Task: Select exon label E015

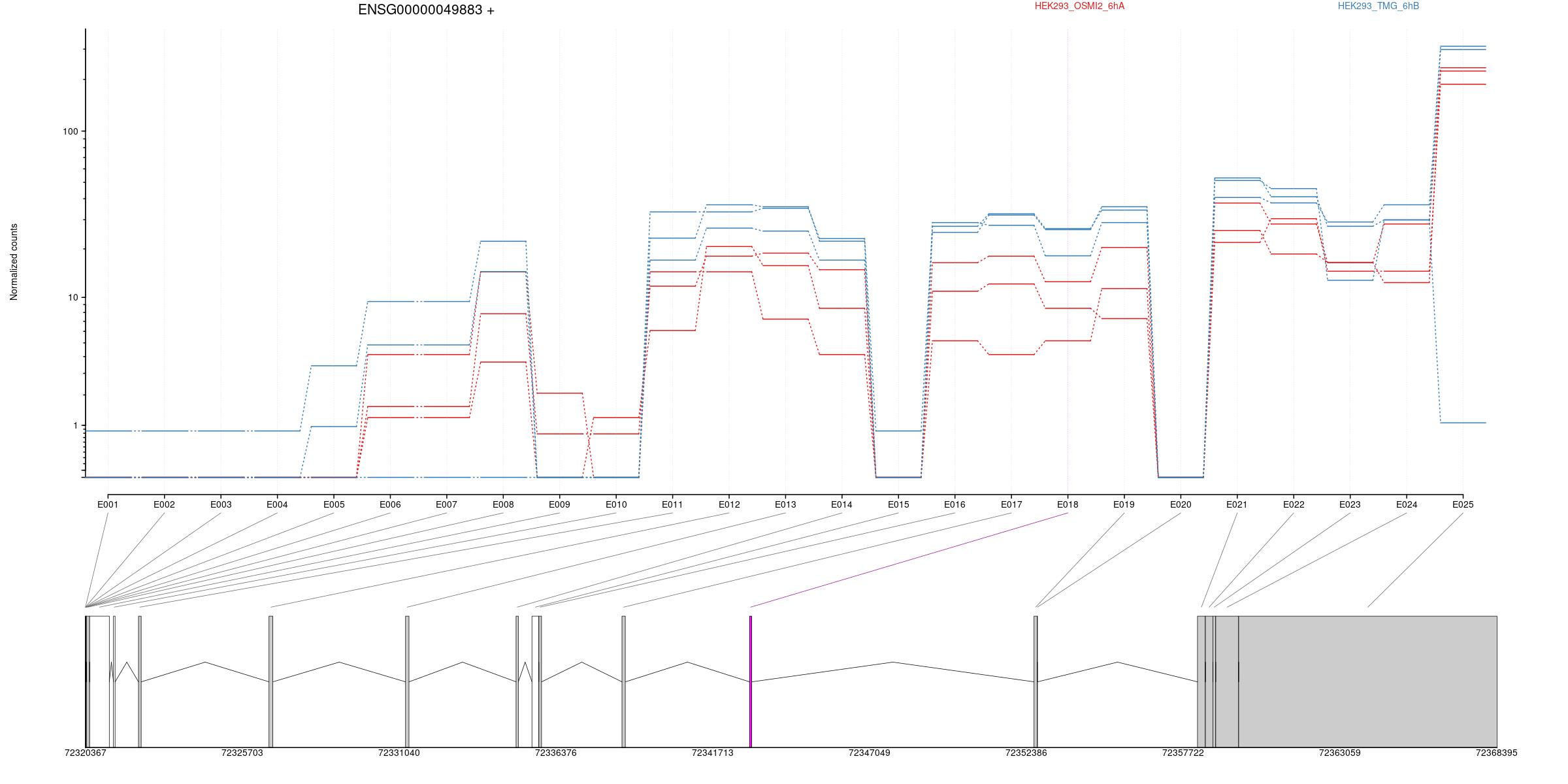Action: pos(898,504)
